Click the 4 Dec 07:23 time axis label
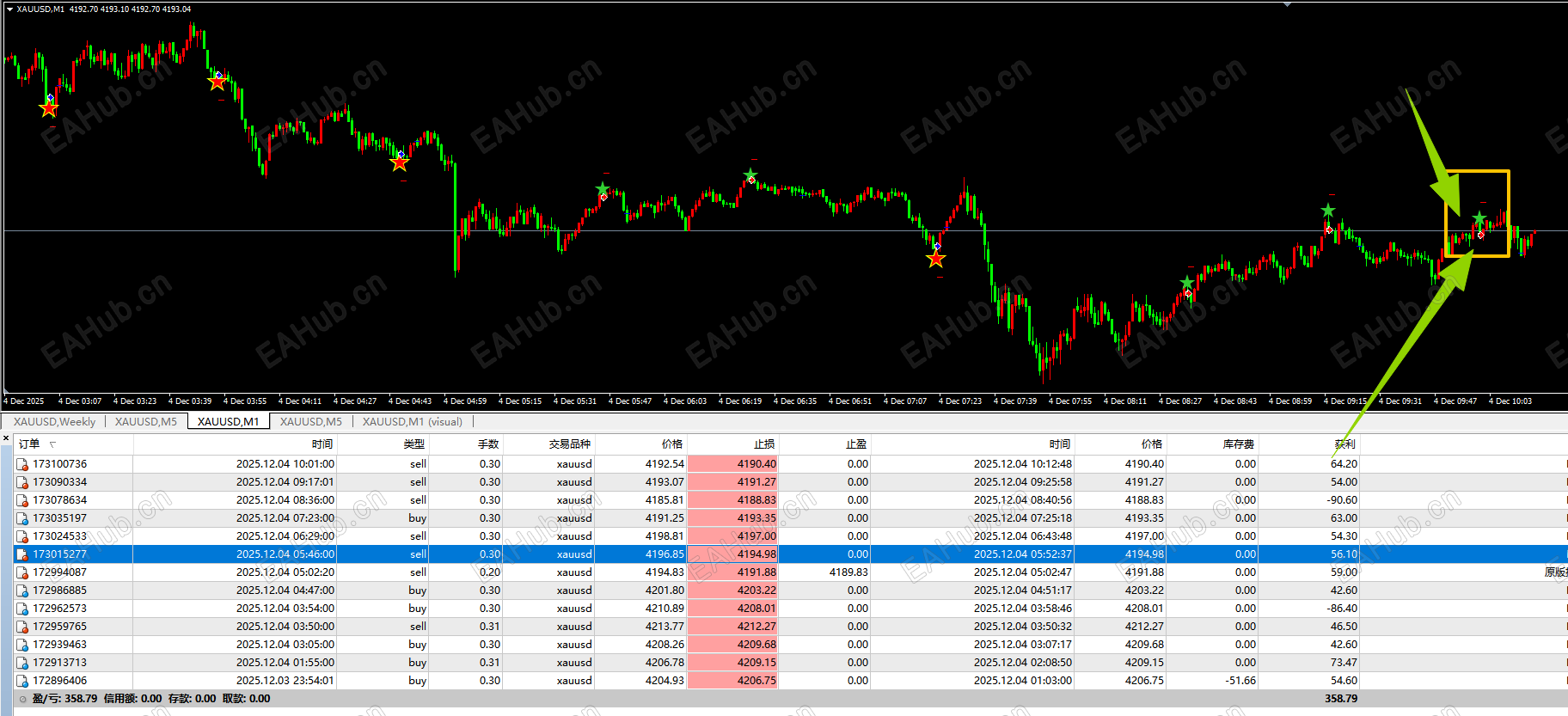Screen dimensions: 1568x716 [x=960, y=401]
